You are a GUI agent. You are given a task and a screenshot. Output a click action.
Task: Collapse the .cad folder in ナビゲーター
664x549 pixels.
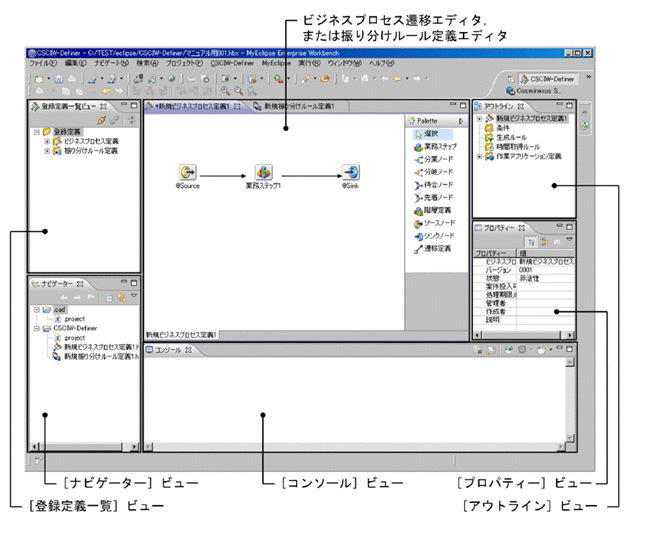click(37, 310)
